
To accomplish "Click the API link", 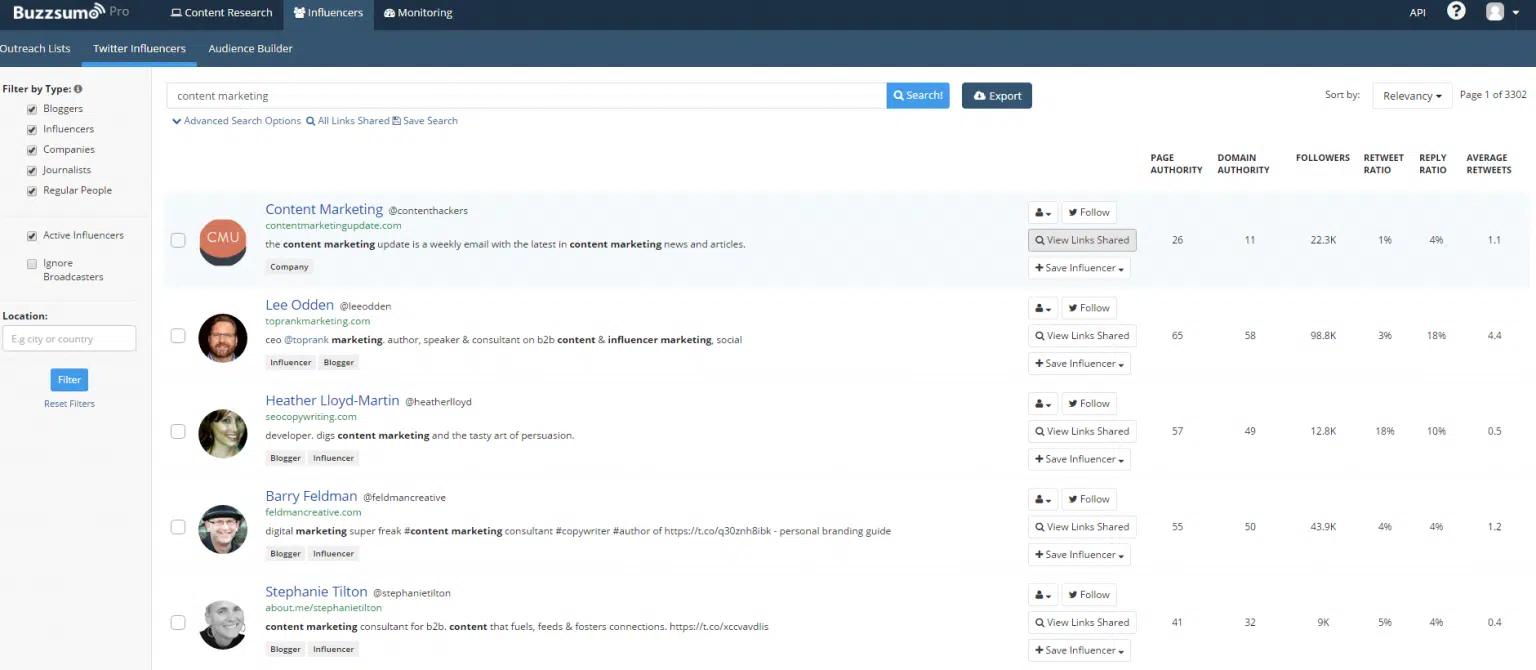I will 1417,13.
